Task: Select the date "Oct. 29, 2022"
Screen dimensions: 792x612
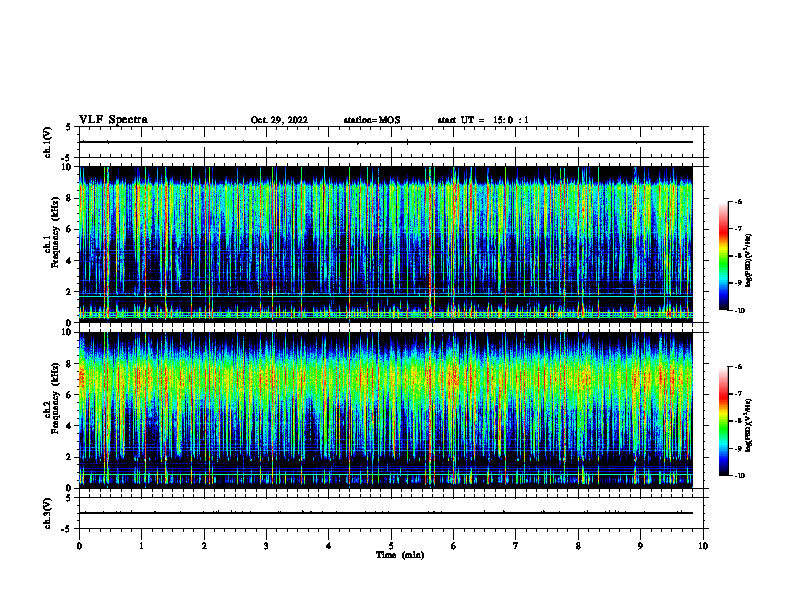Action: [x=279, y=120]
